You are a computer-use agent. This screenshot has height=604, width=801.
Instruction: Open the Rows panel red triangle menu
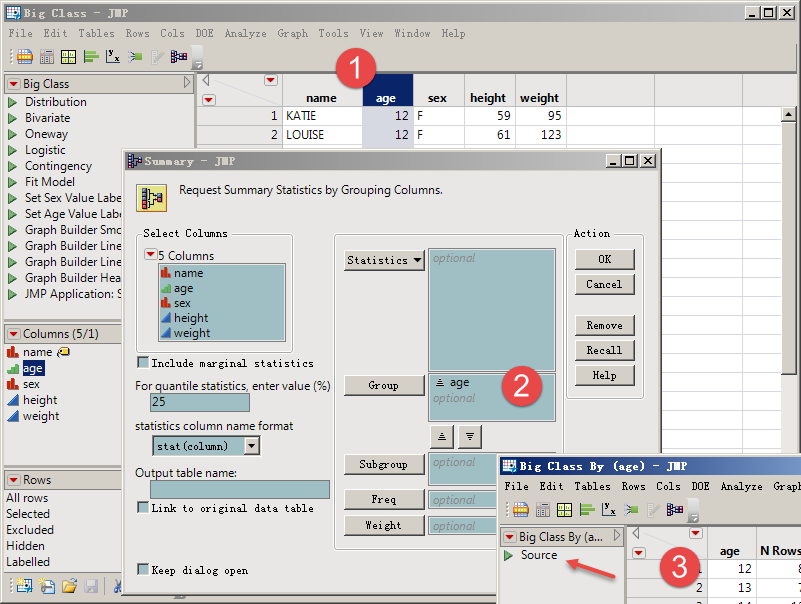coord(14,480)
